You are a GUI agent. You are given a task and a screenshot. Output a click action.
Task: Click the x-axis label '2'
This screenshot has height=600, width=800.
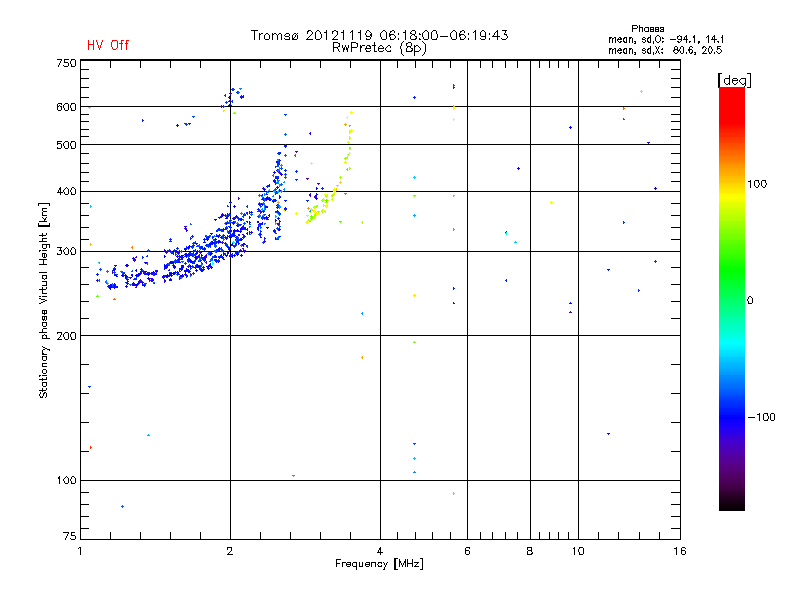tap(230, 551)
